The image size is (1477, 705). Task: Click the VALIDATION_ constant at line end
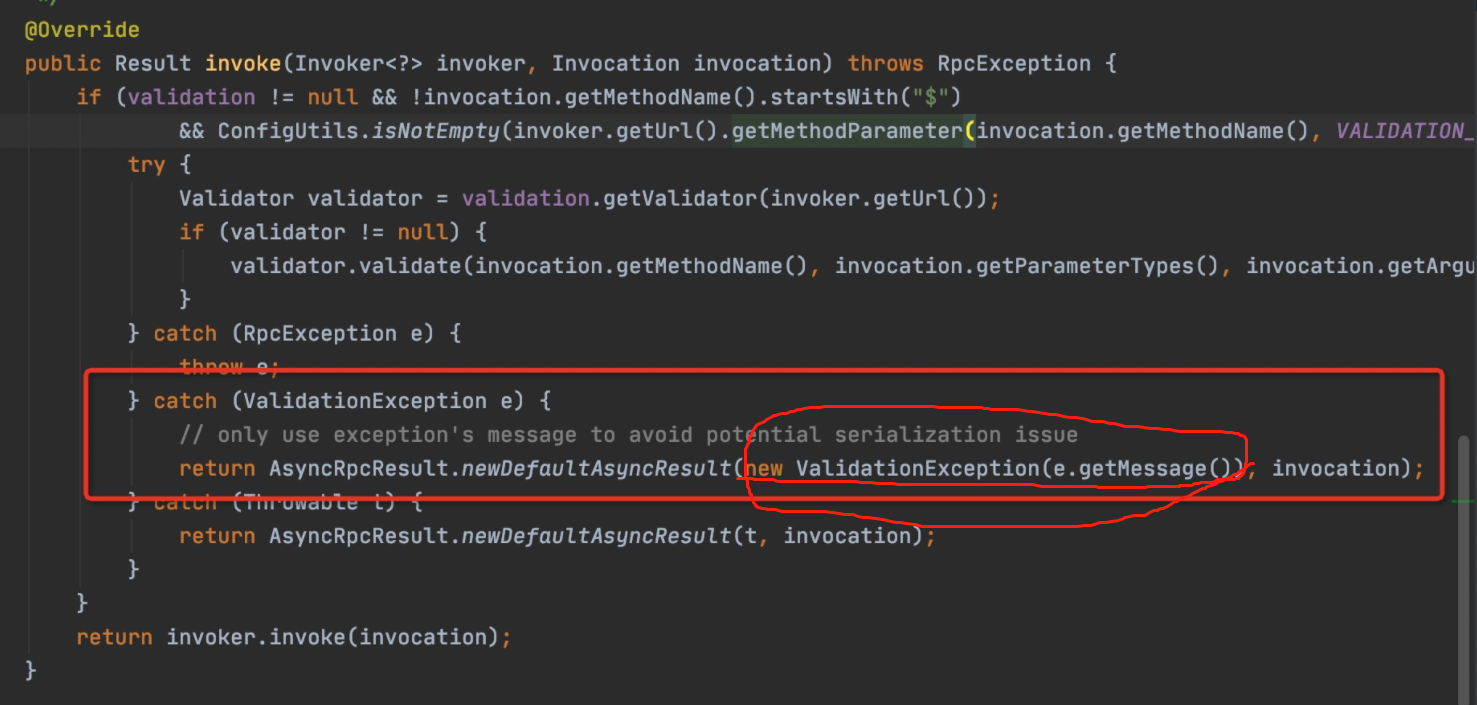coord(1406,131)
